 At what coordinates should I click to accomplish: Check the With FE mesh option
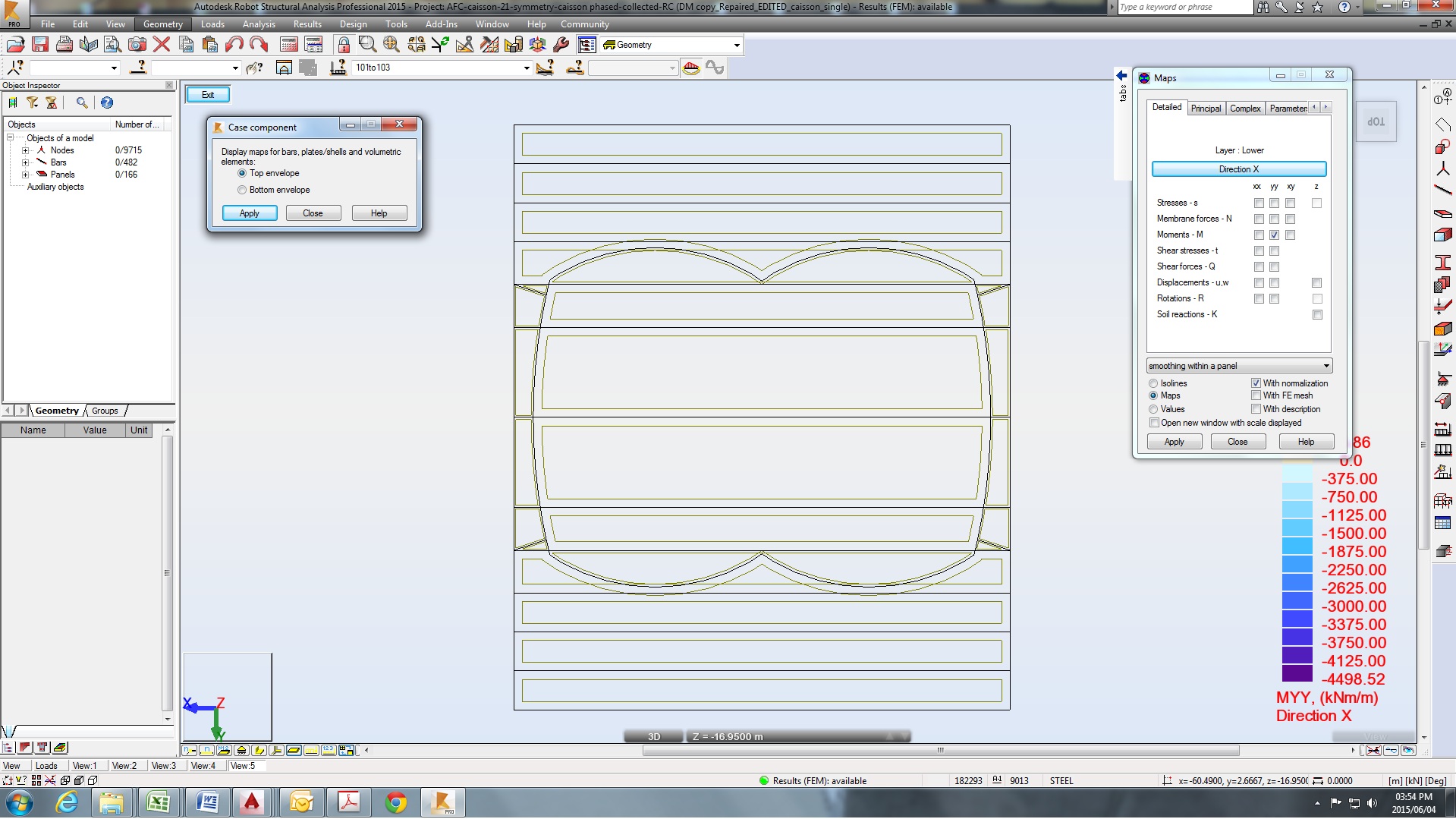(x=1257, y=395)
